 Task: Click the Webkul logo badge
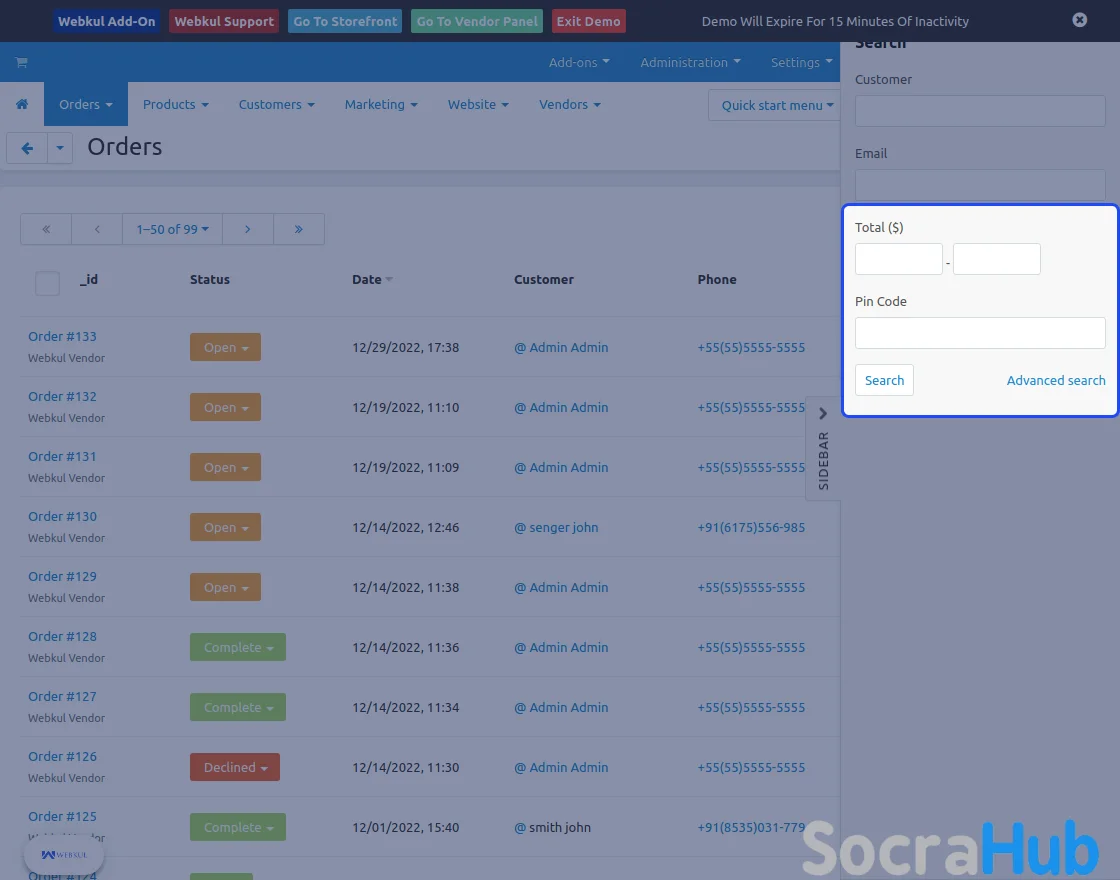click(64, 855)
